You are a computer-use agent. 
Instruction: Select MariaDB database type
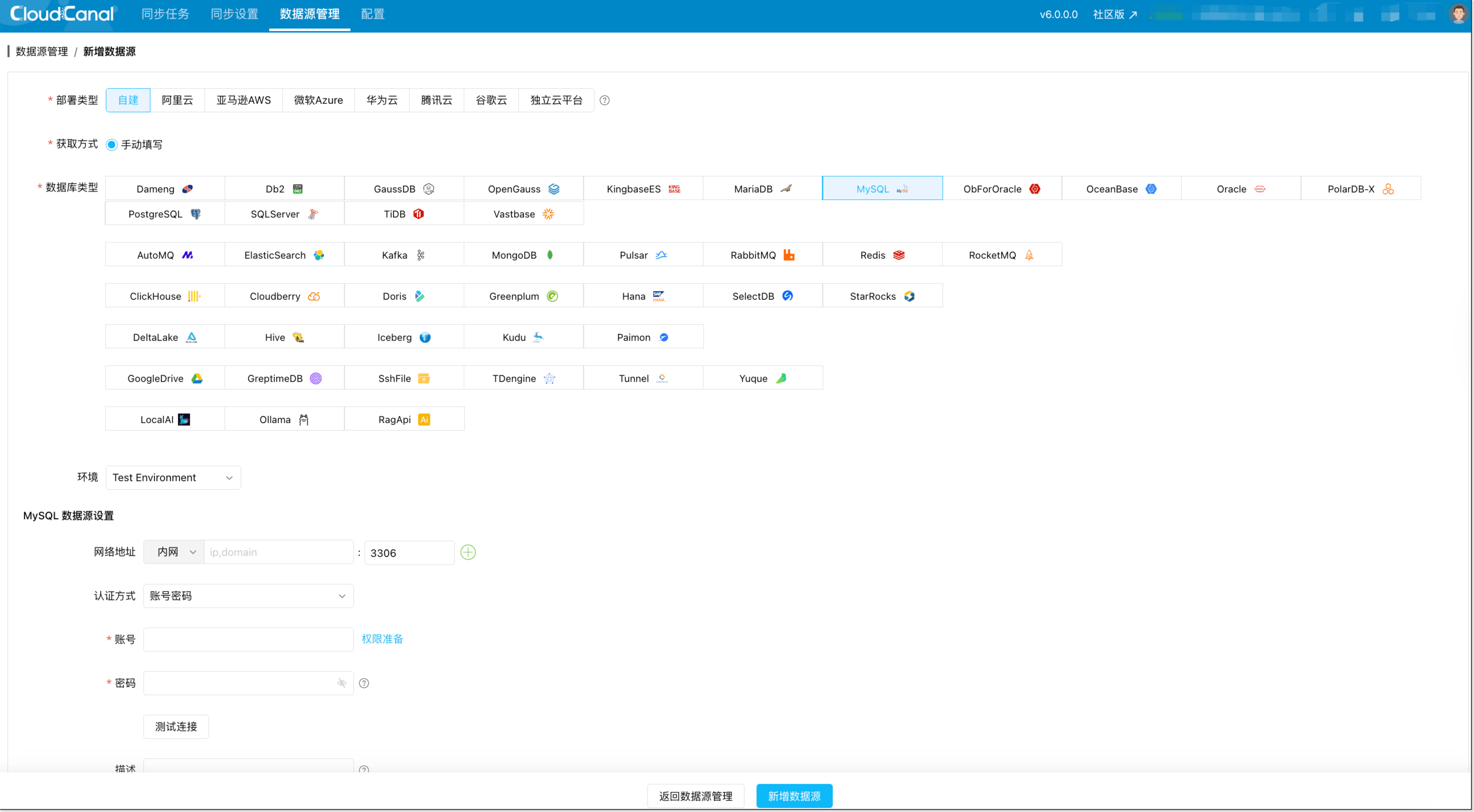pyautogui.click(x=763, y=189)
